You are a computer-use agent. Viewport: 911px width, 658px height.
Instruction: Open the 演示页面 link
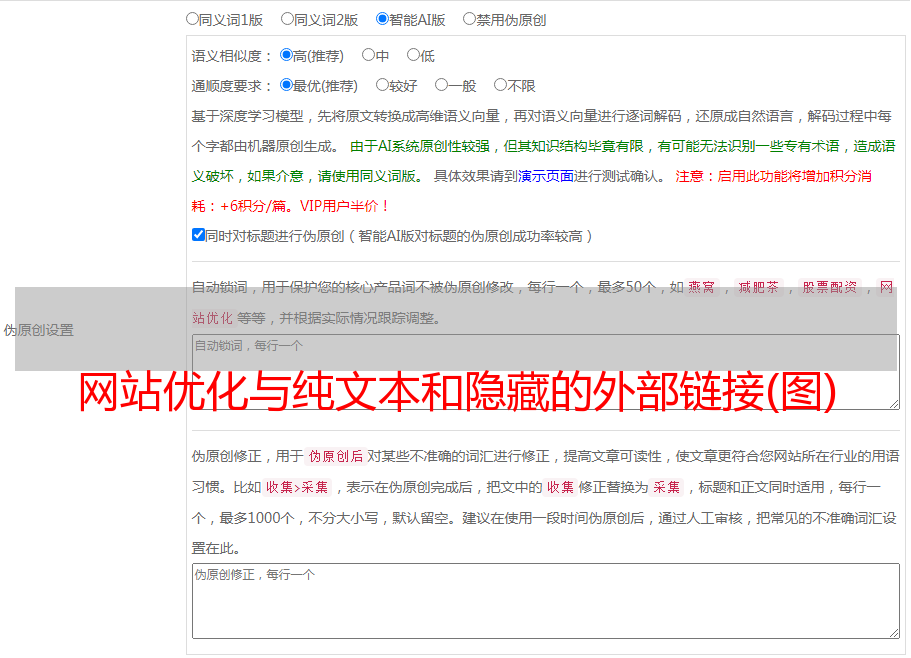[x=545, y=176]
